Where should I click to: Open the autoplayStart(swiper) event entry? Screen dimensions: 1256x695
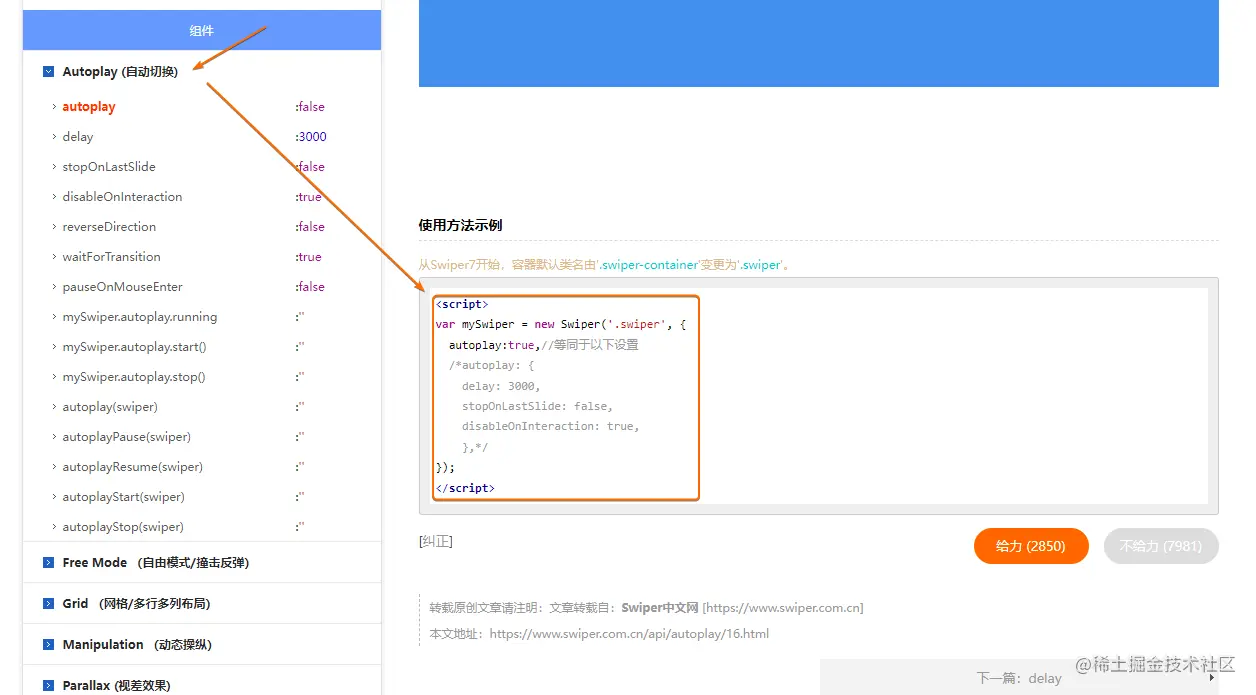pyautogui.click(x=123, y=497)
